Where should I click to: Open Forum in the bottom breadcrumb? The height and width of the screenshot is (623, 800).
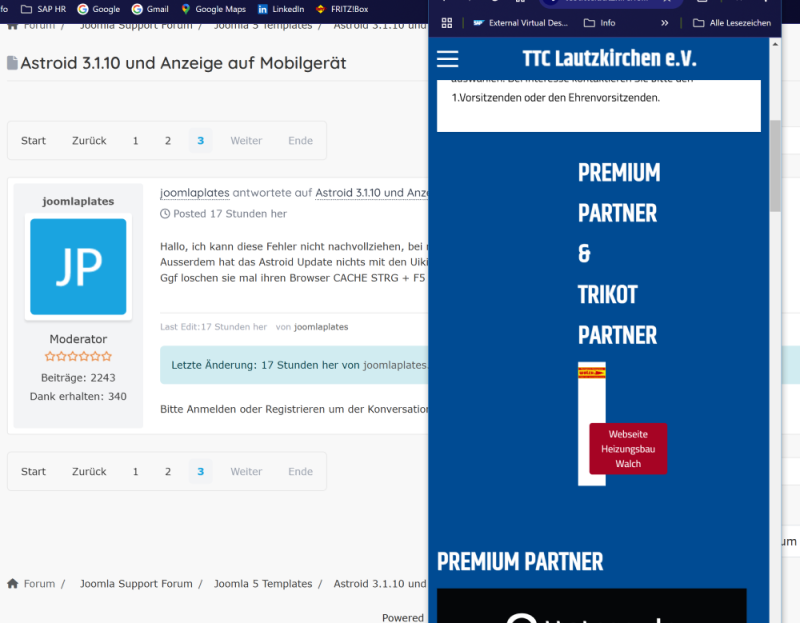coord(39,584)
